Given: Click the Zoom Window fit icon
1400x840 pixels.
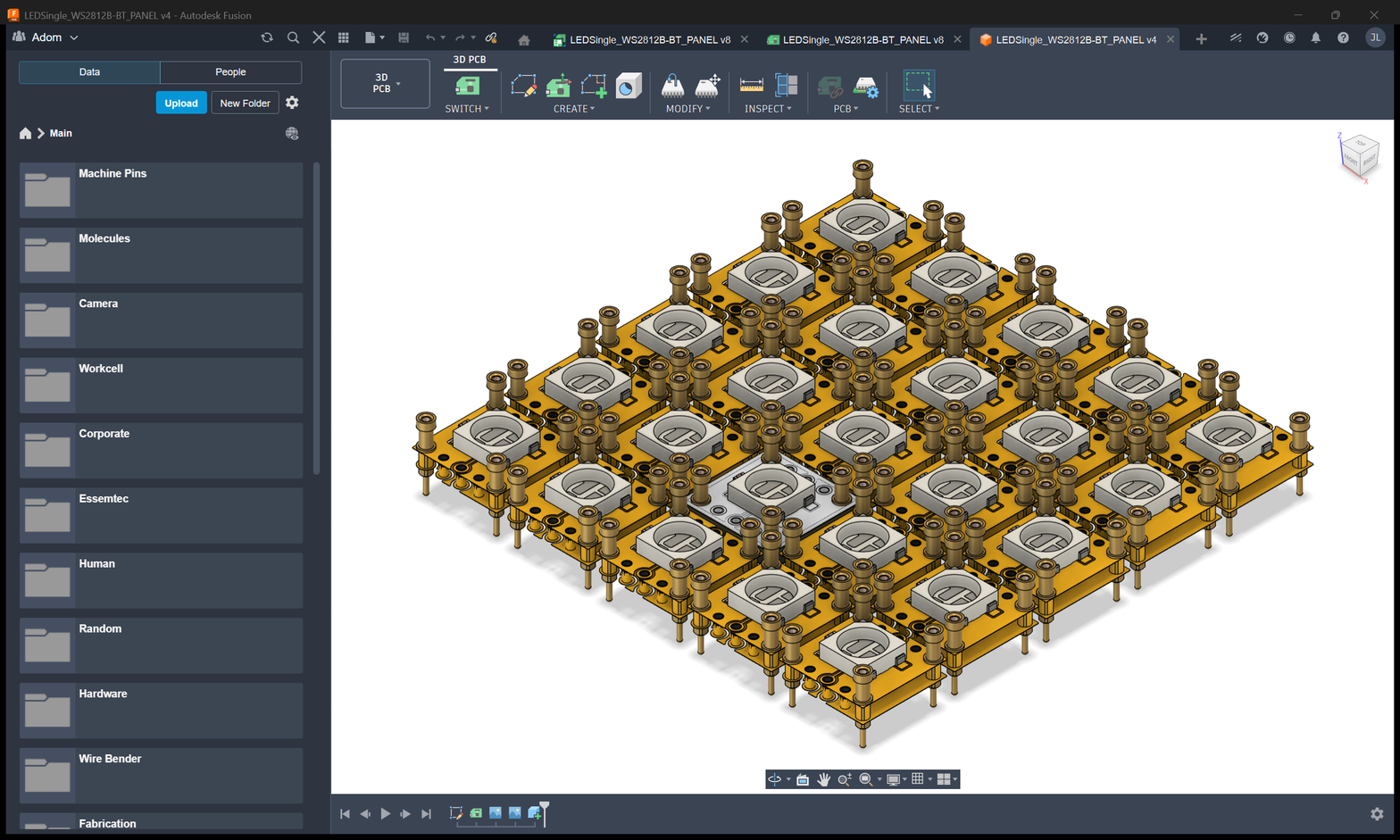Looking at the screenshot, I should coord(865,779).
